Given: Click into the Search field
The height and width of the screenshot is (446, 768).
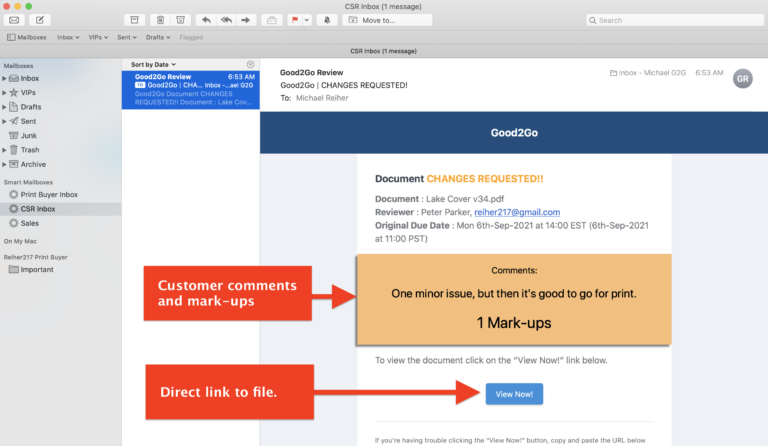Looking at the screenshot, I should click(x=675, y=20).
